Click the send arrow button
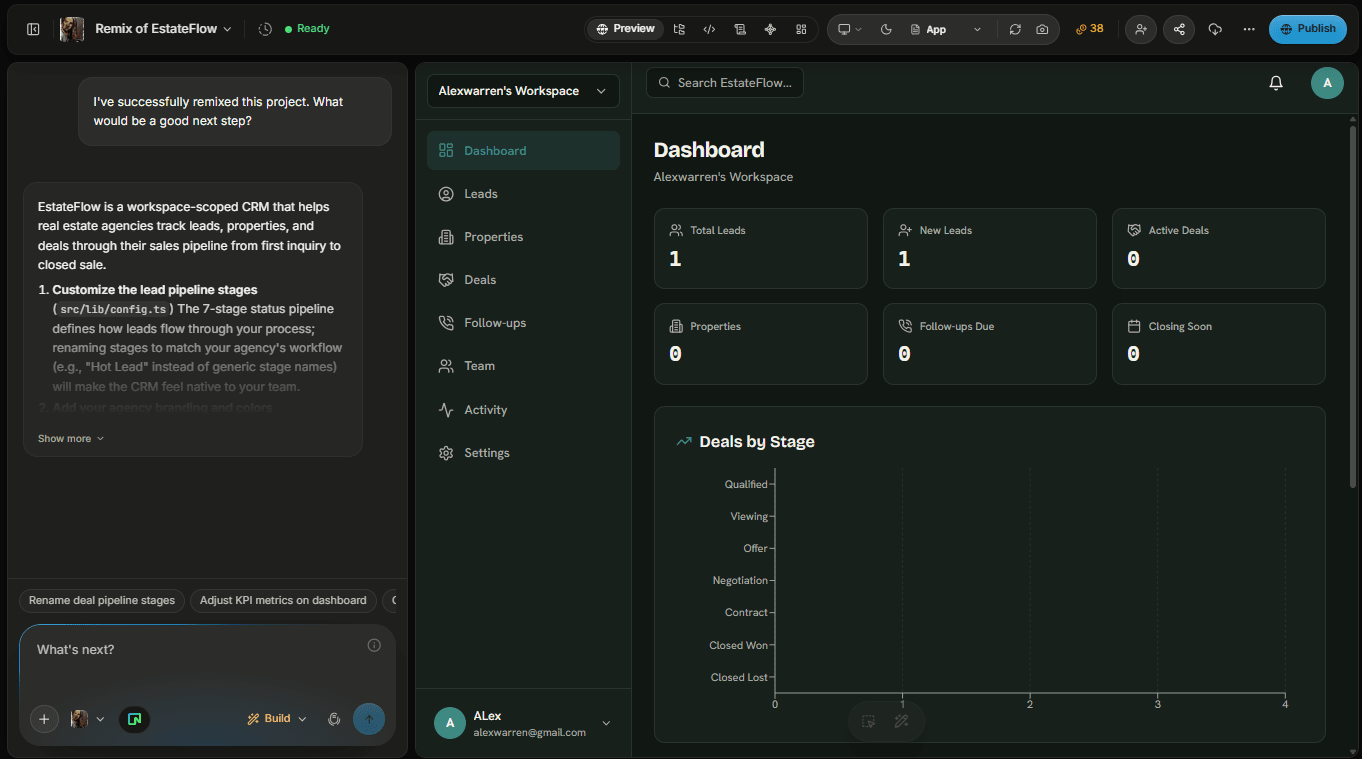 click(x=369, y=719)
